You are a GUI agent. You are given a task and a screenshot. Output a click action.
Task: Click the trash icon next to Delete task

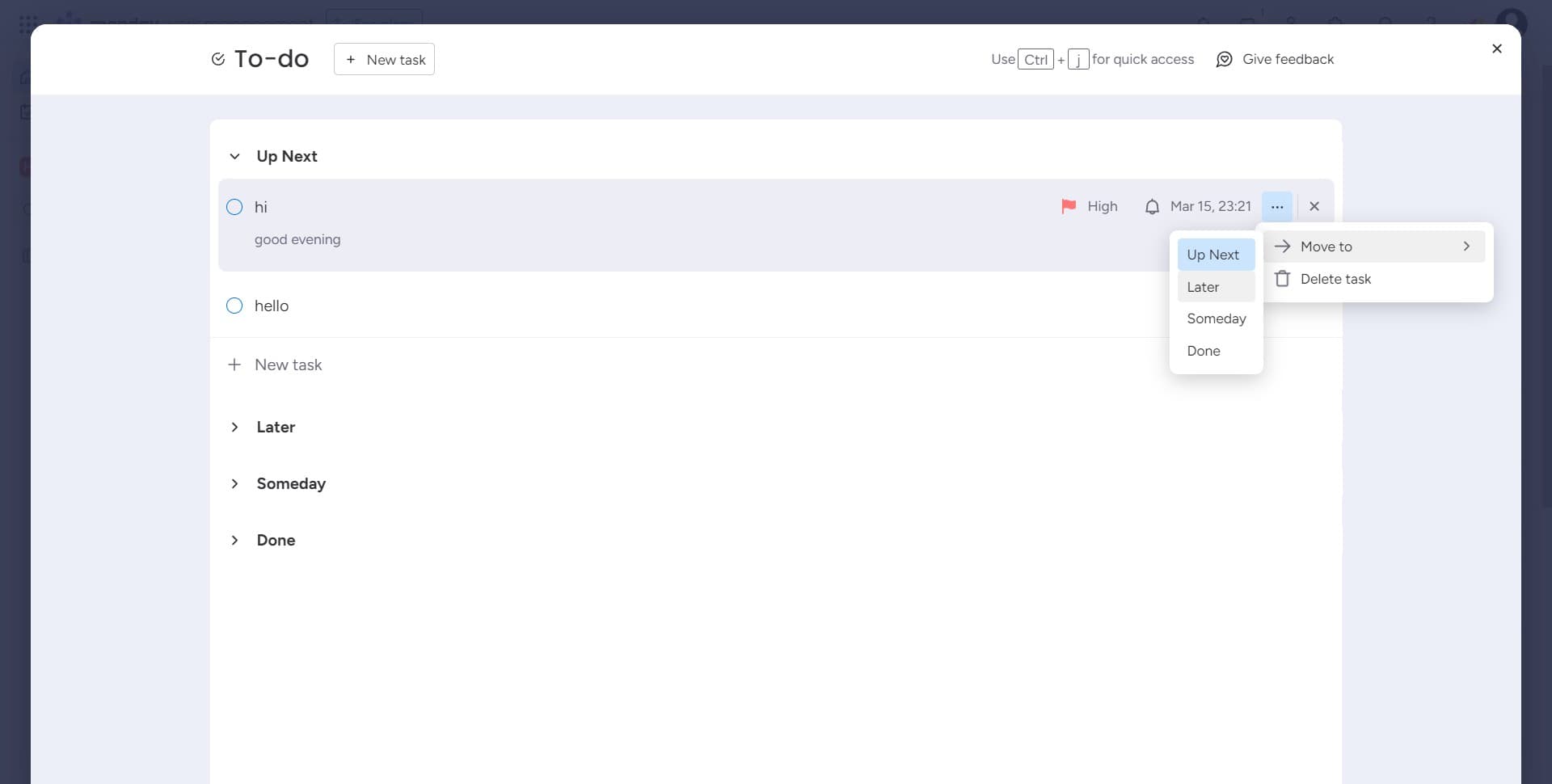click(x=1284, y=278)
